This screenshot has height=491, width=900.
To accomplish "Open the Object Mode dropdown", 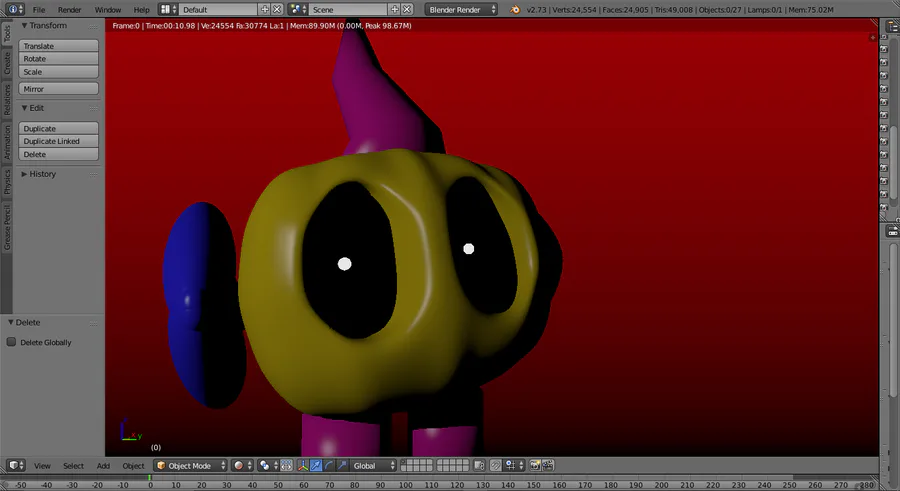I will point(191,466).
